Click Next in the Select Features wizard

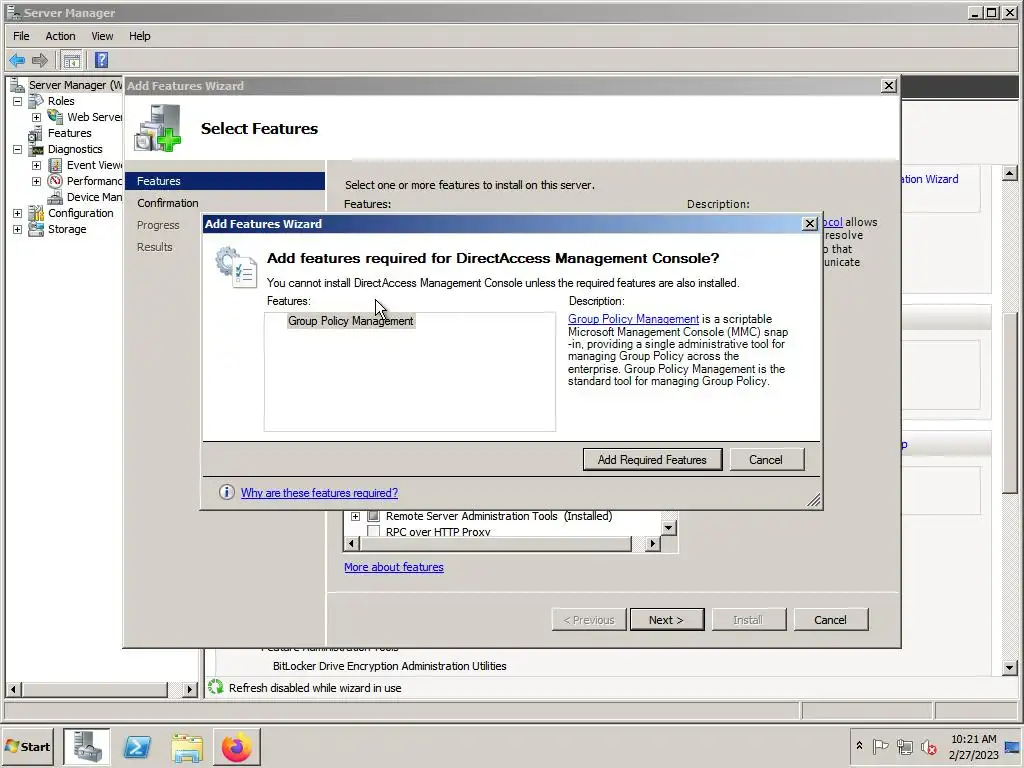pos(667,620)
